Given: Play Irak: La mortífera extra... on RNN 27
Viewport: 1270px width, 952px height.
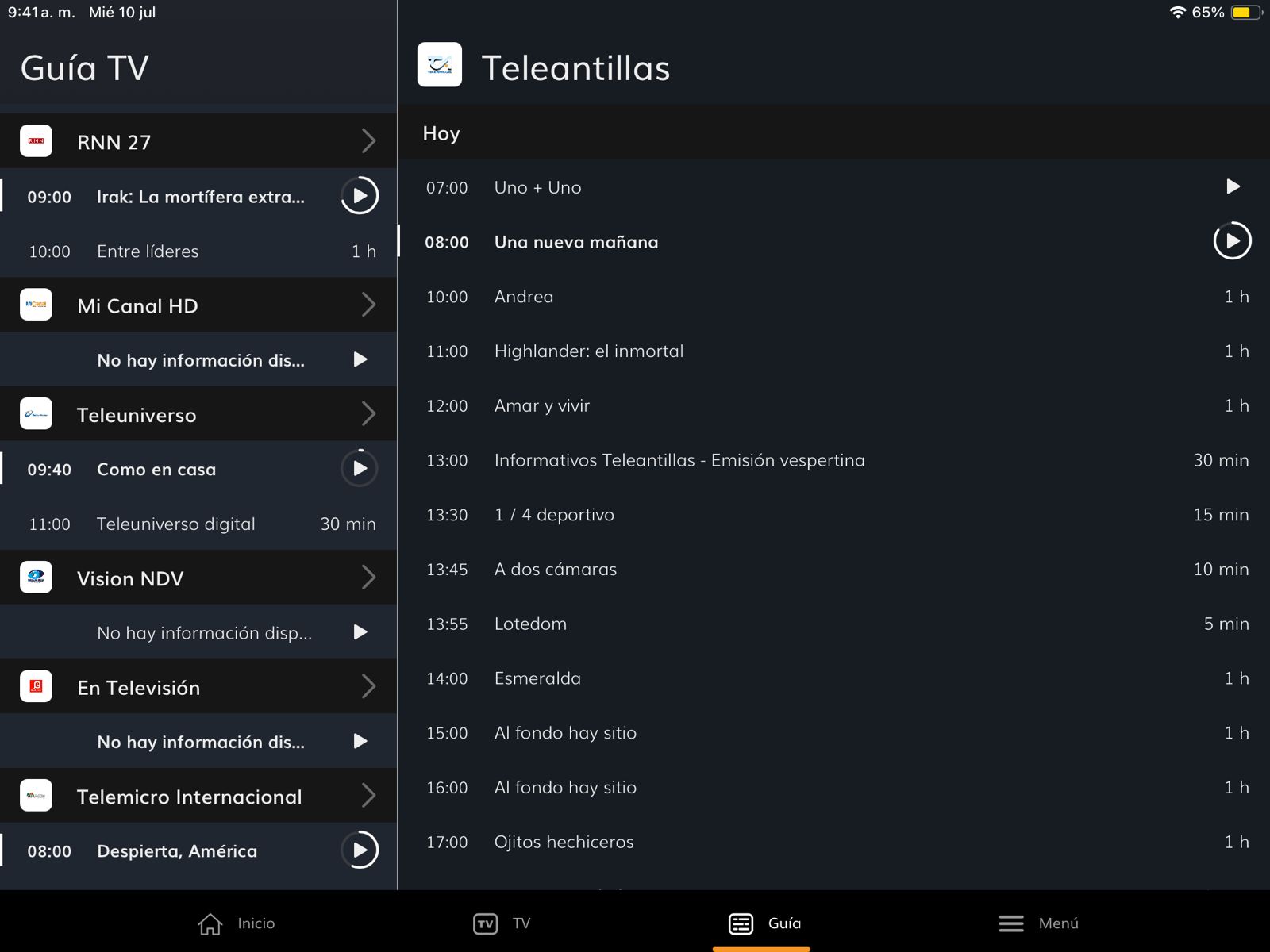Looking at the screenshot, I should 360,196.
